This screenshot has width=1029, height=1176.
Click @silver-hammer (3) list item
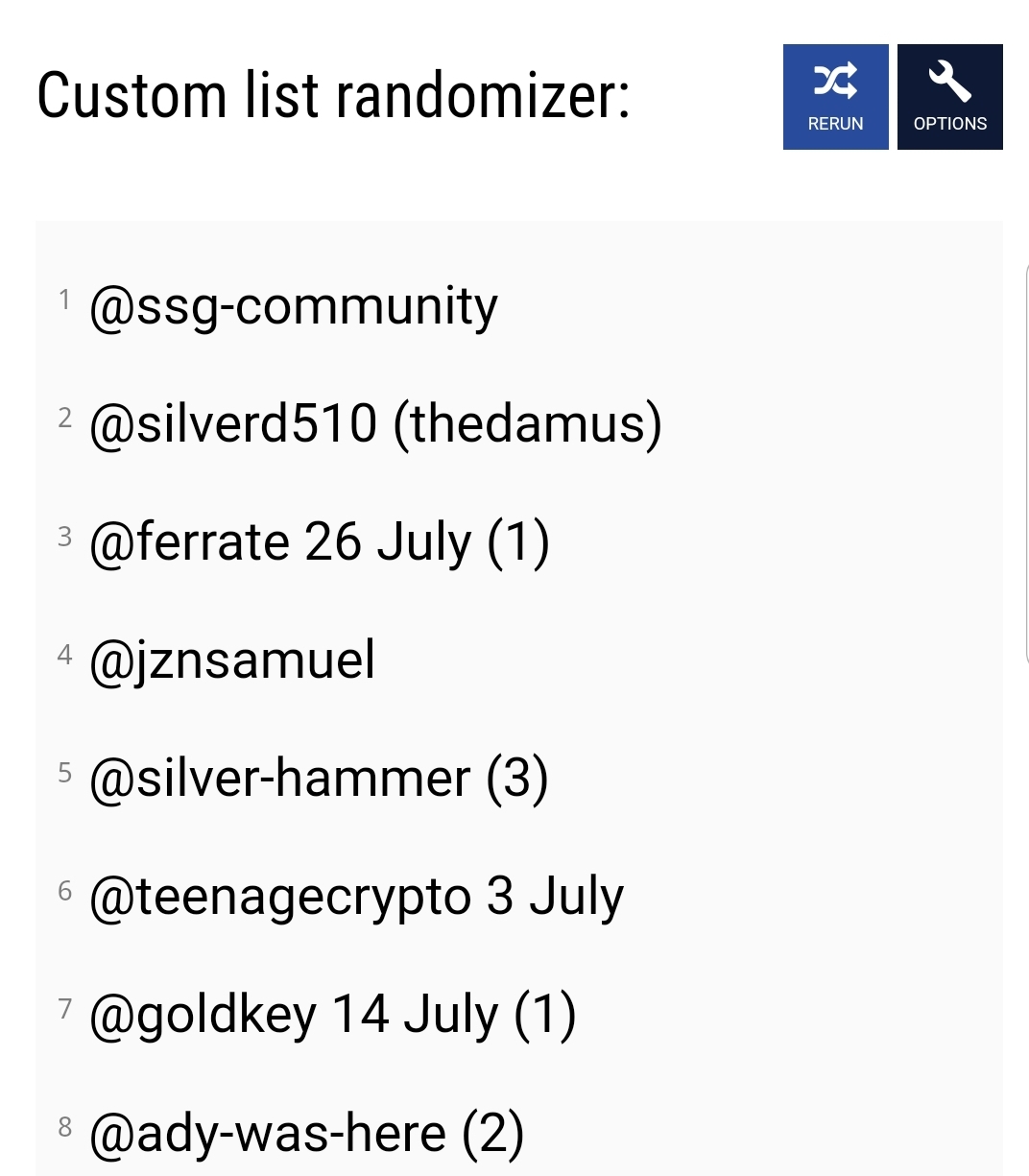(319, 779)
